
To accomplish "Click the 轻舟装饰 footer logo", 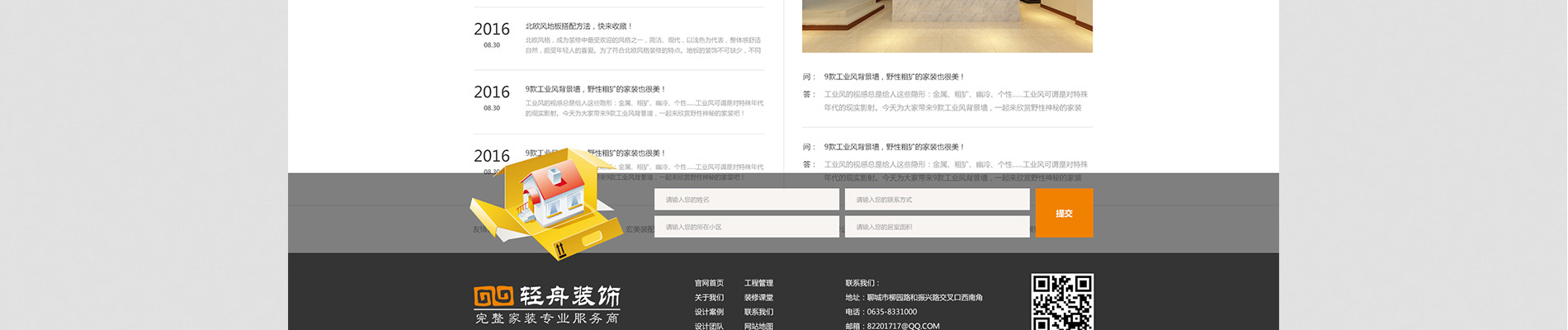I will [547, 304].
